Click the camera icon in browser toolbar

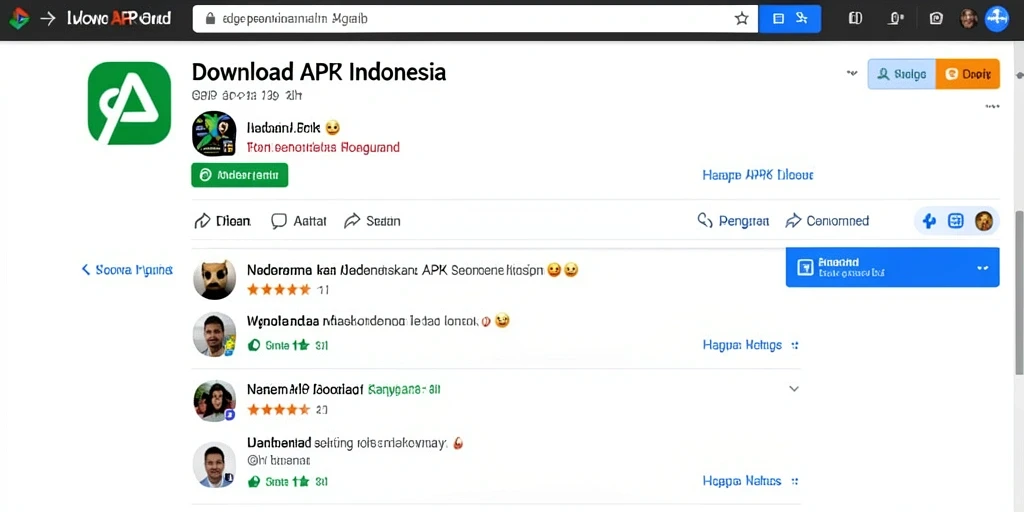click(936, 19)
